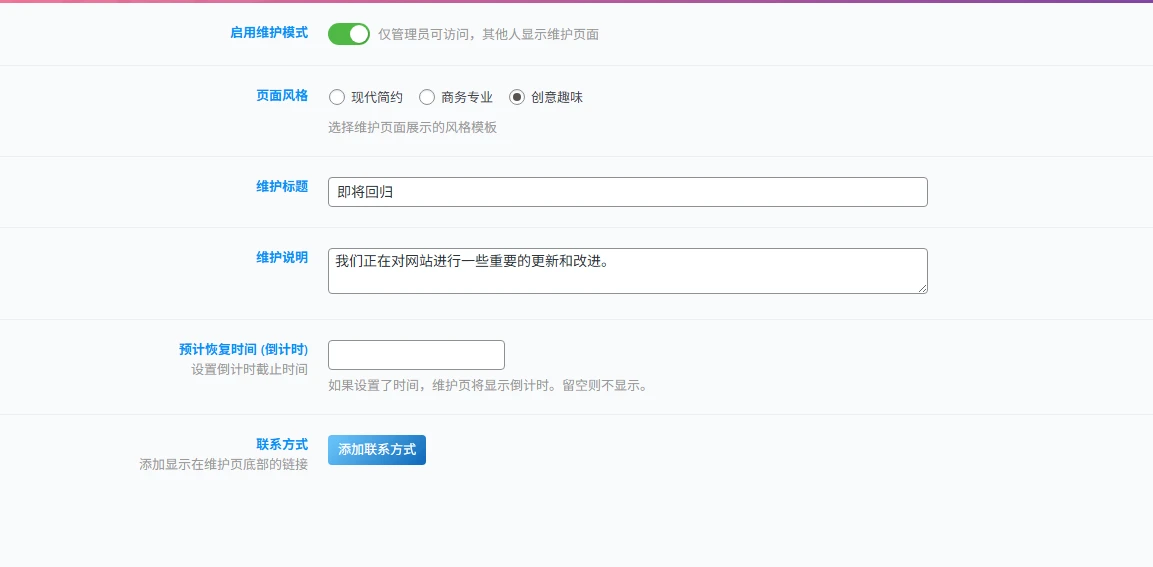Click the 页面风格 field label
The image size is (1153, 567).
click(x=282, y=96)
